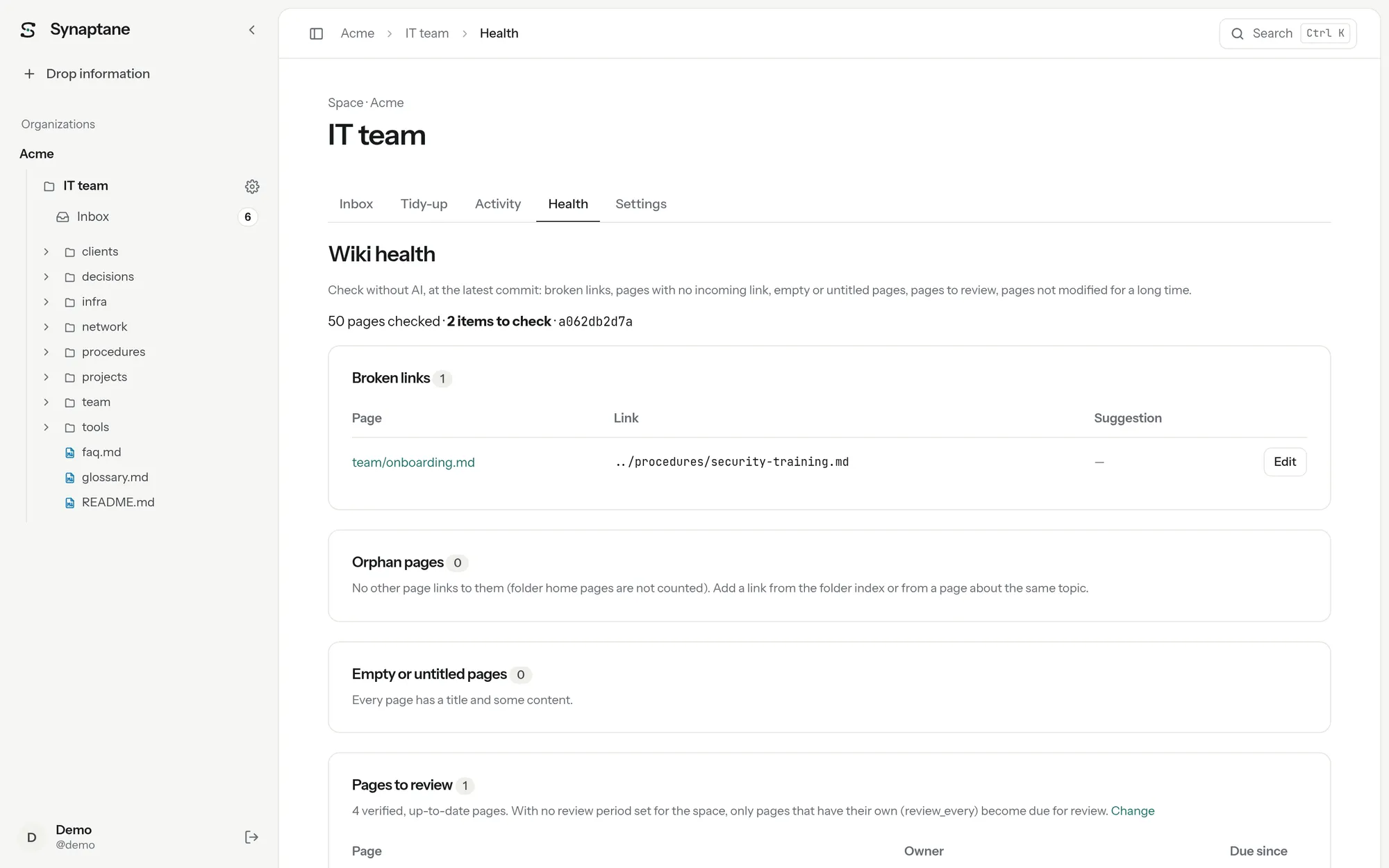Click the tools folder icon
Image resolution: width=1389 pixels, height=868 pixels.
pyautogui.click(x=69, y=428)
